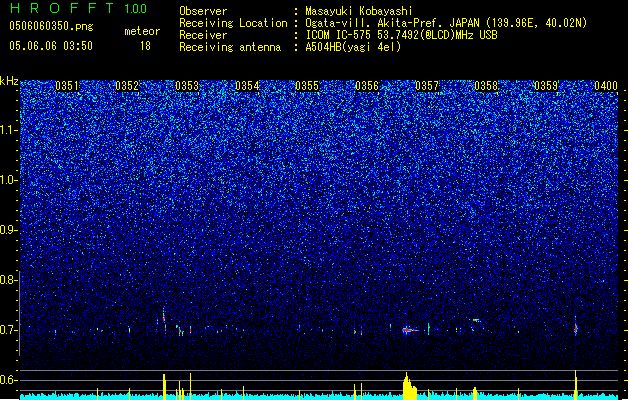Click the 1.1 frequency axis label
This screenshot has height=400, width=629.
click(9, 130)
